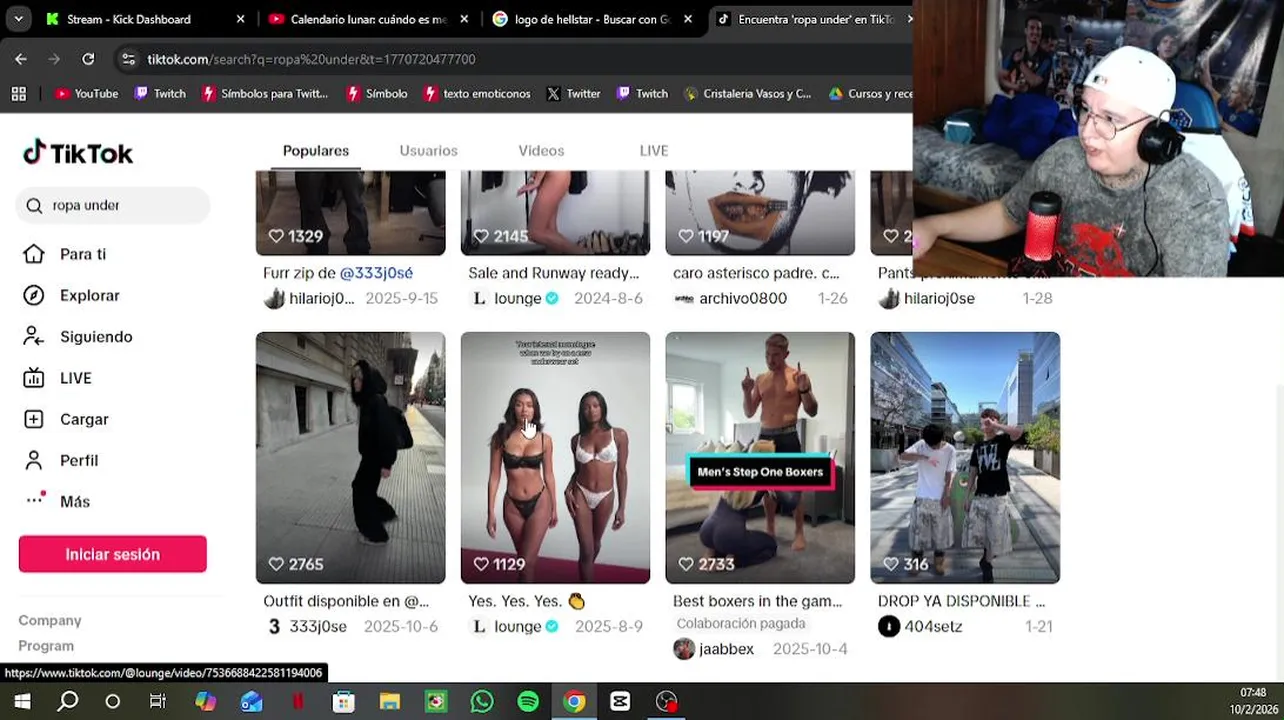The image size is (1284, 720).
Task: Open Windows taskbar search
Action: point(68,701)
